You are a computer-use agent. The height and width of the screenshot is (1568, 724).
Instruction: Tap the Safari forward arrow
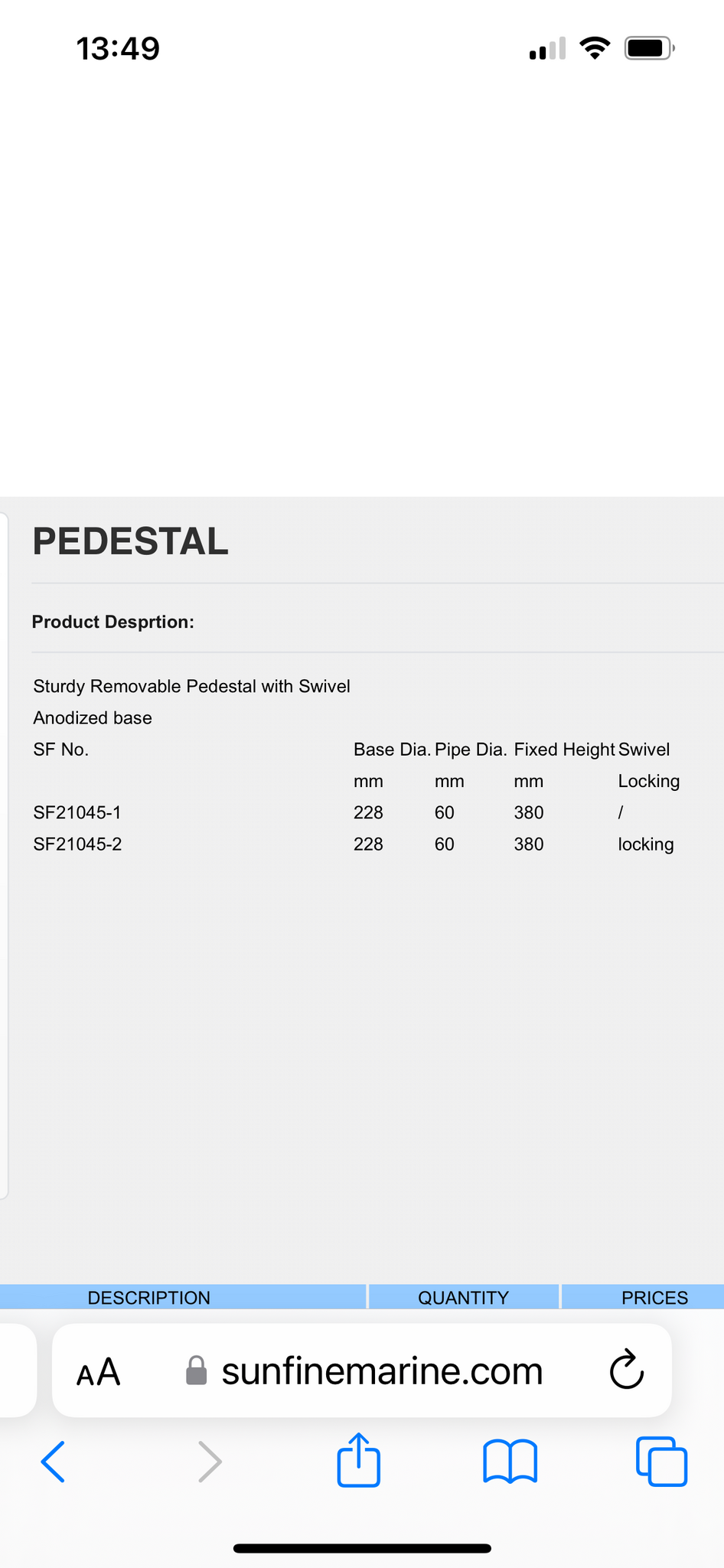[x=210, y=1462]
